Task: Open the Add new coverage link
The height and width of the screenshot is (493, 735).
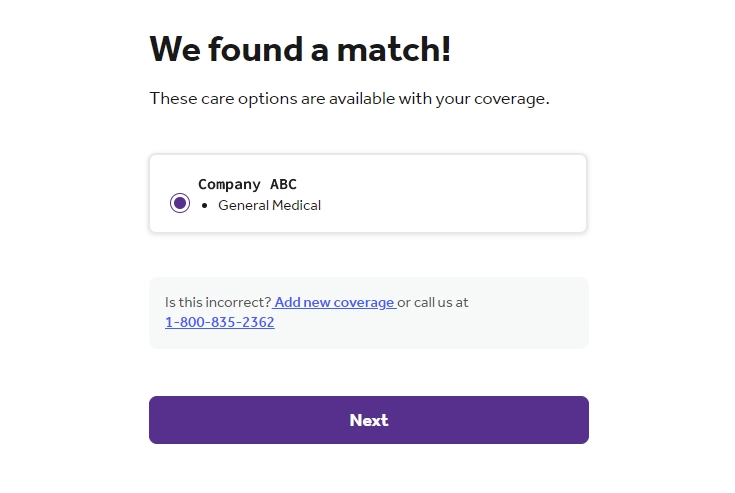Action: pyautogui.click(x=335, y=302)
